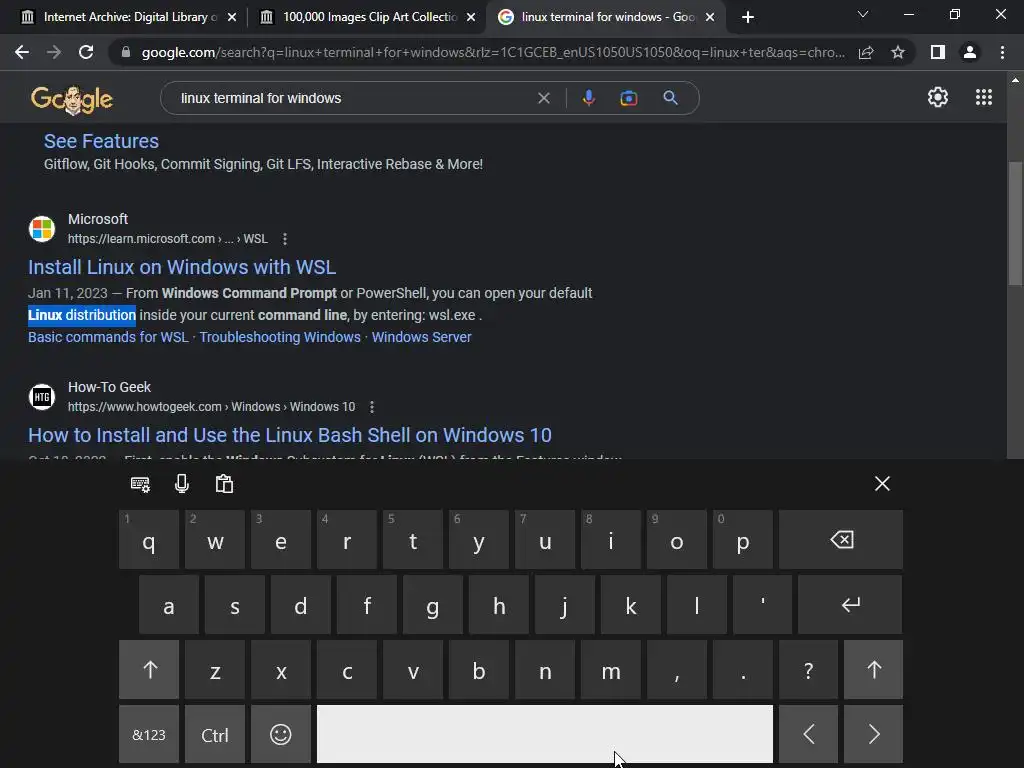
Task: Tap the Enter key on keyboard
Action: point(850,605)
